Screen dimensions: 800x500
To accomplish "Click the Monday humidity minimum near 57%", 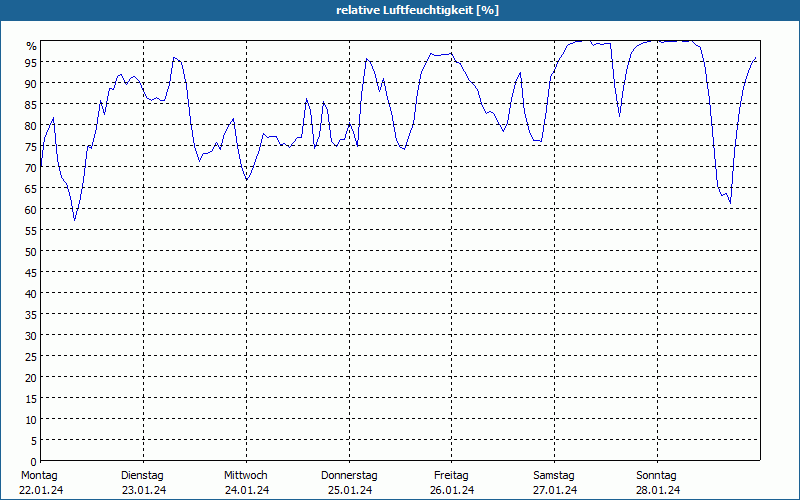I will (x=74, y=220).
